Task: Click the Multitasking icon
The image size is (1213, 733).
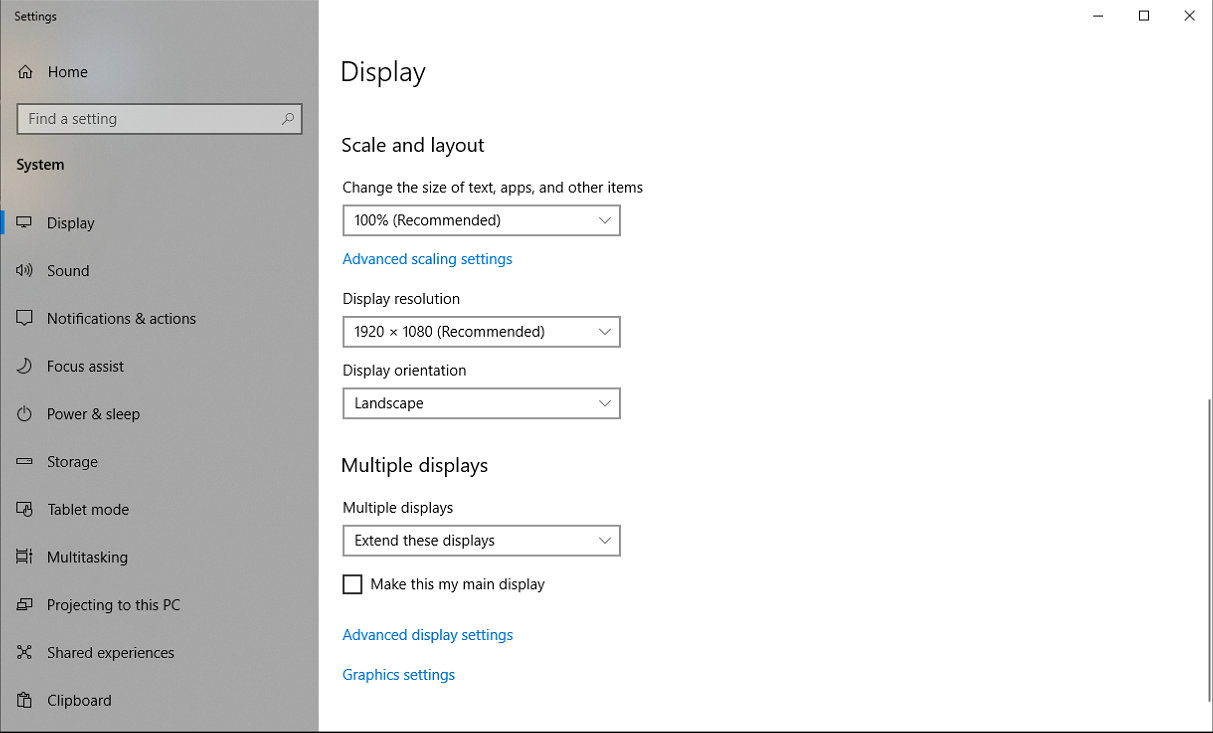Action: click(25, 557)
